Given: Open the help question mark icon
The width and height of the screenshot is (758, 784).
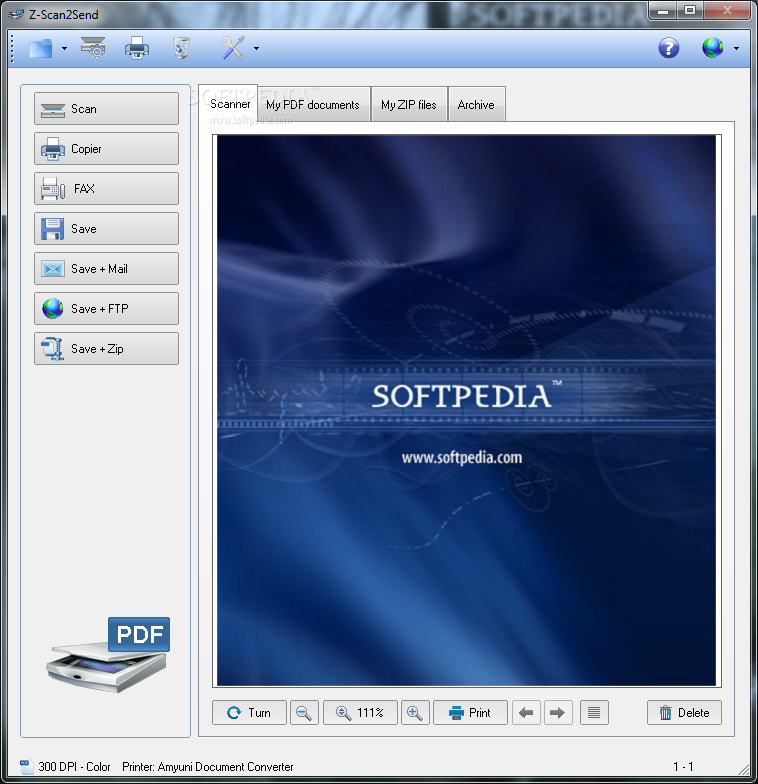Looking at the screenshot, I should point(668,48).
